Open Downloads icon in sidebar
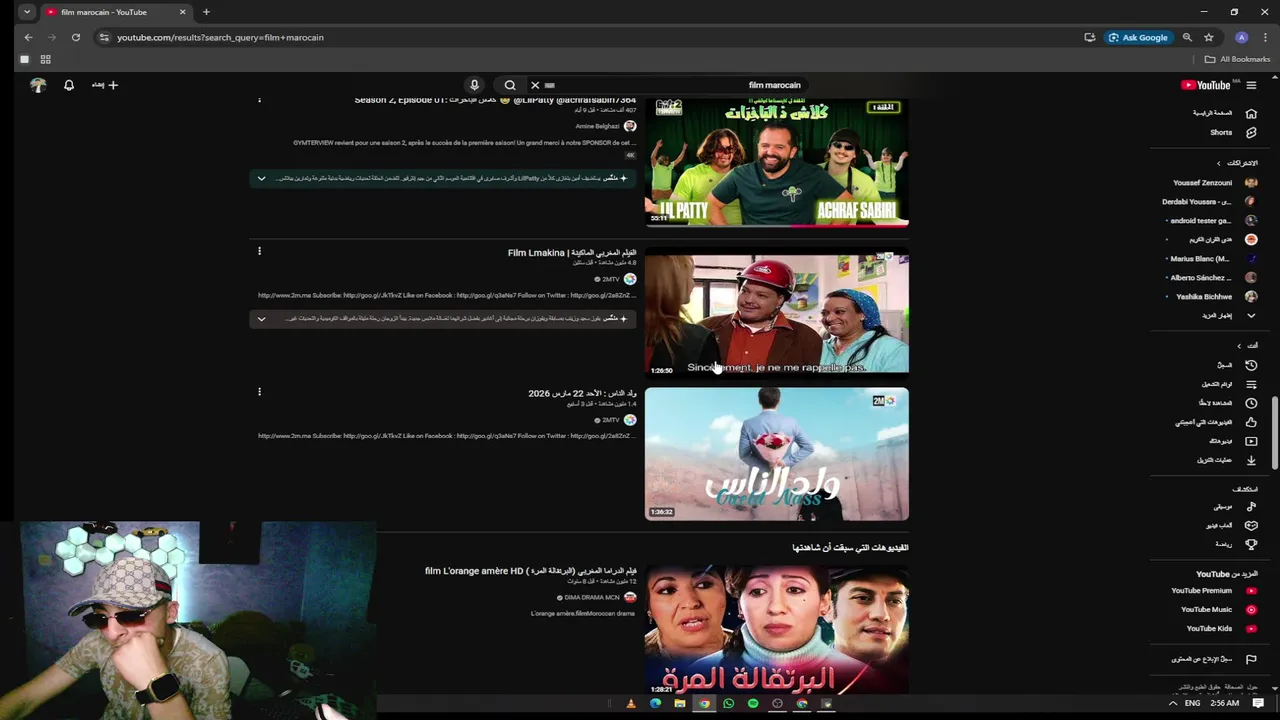This screenshot has height=720, width=1280. 1251,460
